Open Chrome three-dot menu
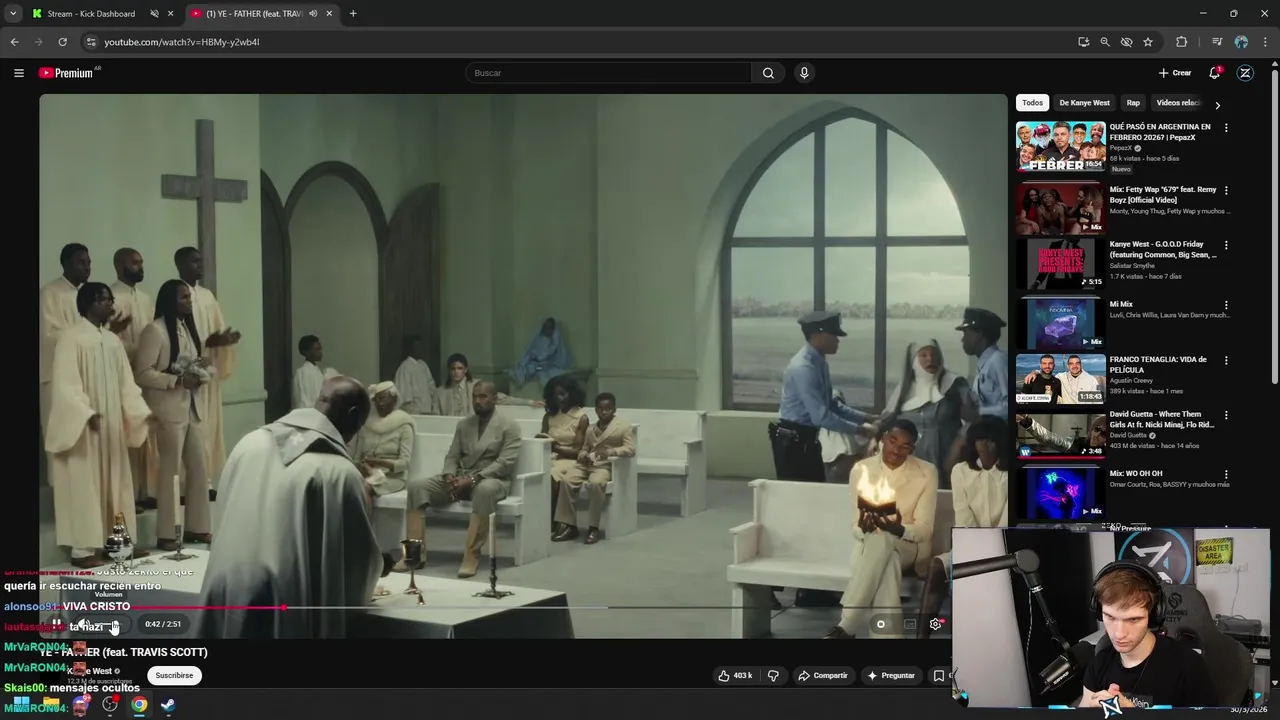This screenshot has height=720, width=1280. (1265, 42)
